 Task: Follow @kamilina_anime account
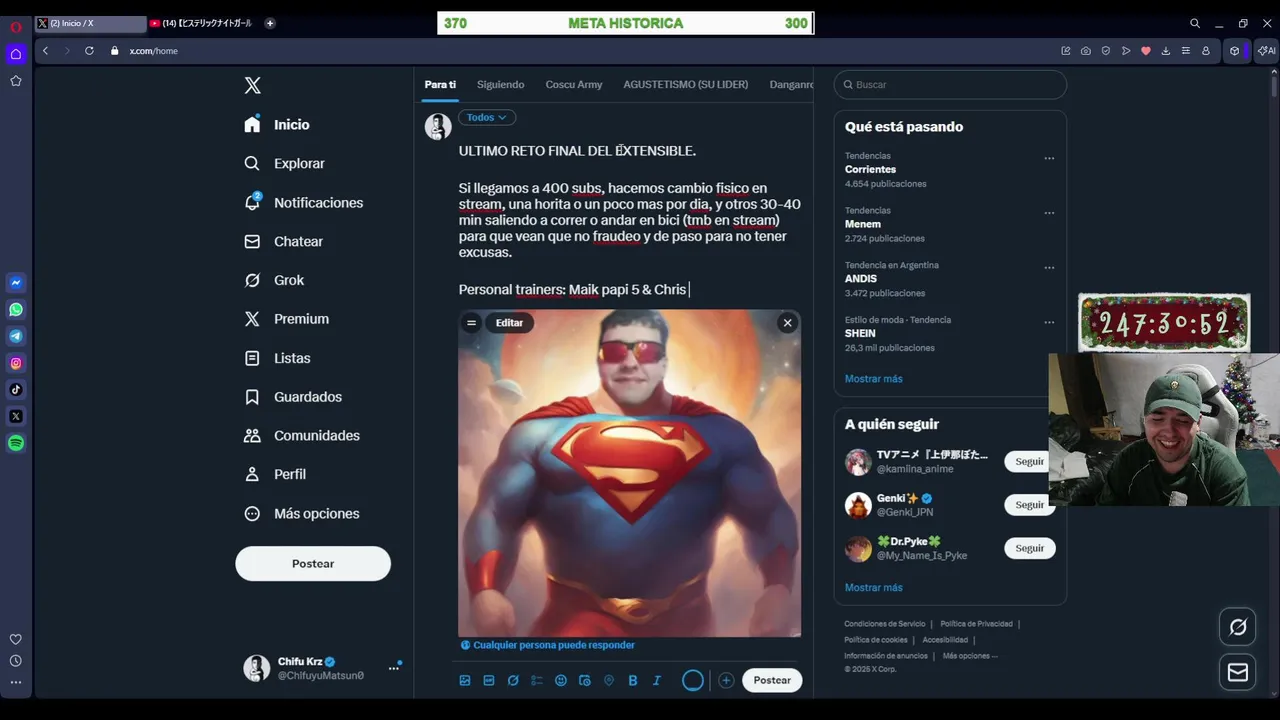pyautogui.click(x=1029, y=462)
